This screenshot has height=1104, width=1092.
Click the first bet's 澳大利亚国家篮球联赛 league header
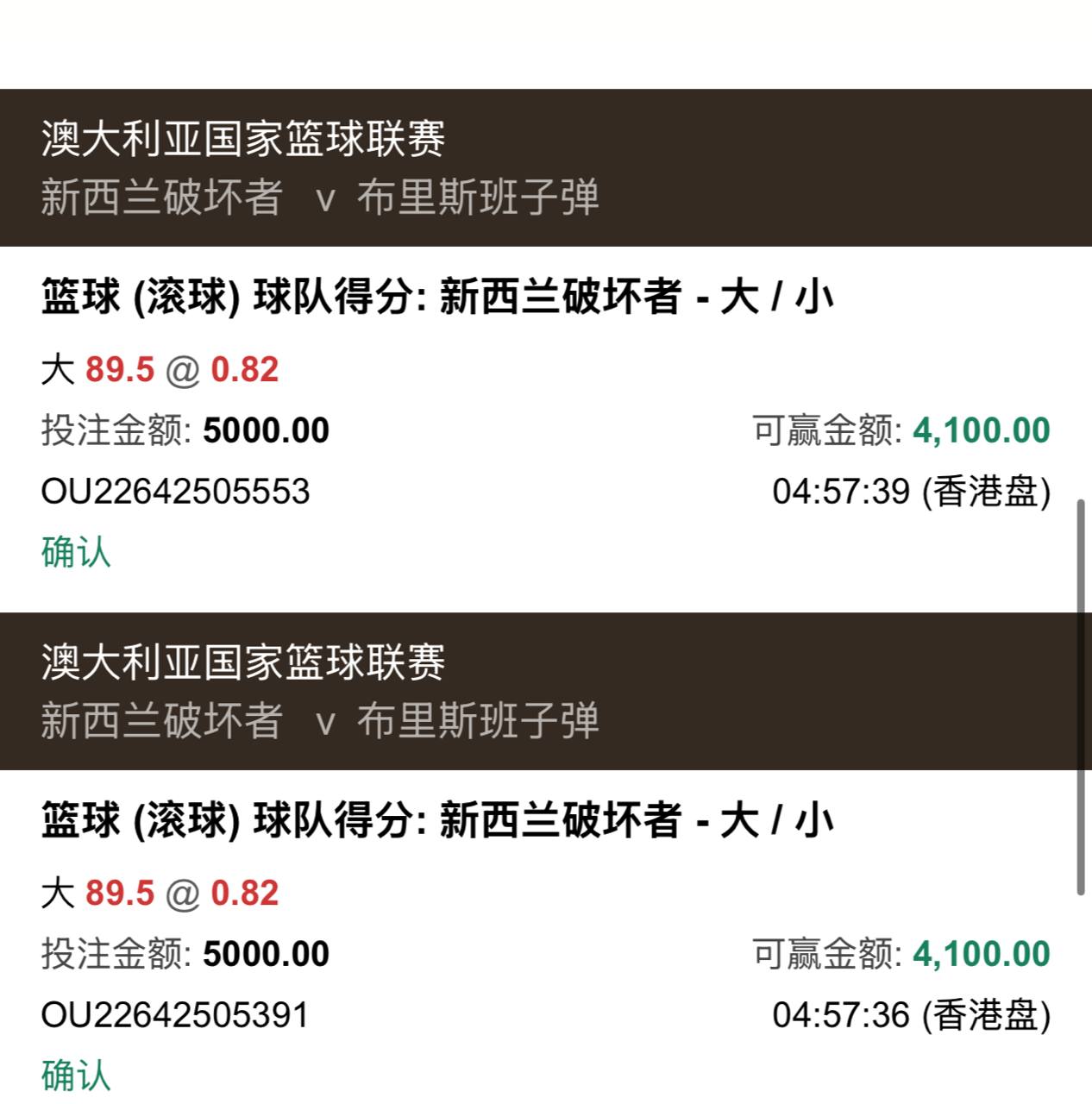point(242,139)
